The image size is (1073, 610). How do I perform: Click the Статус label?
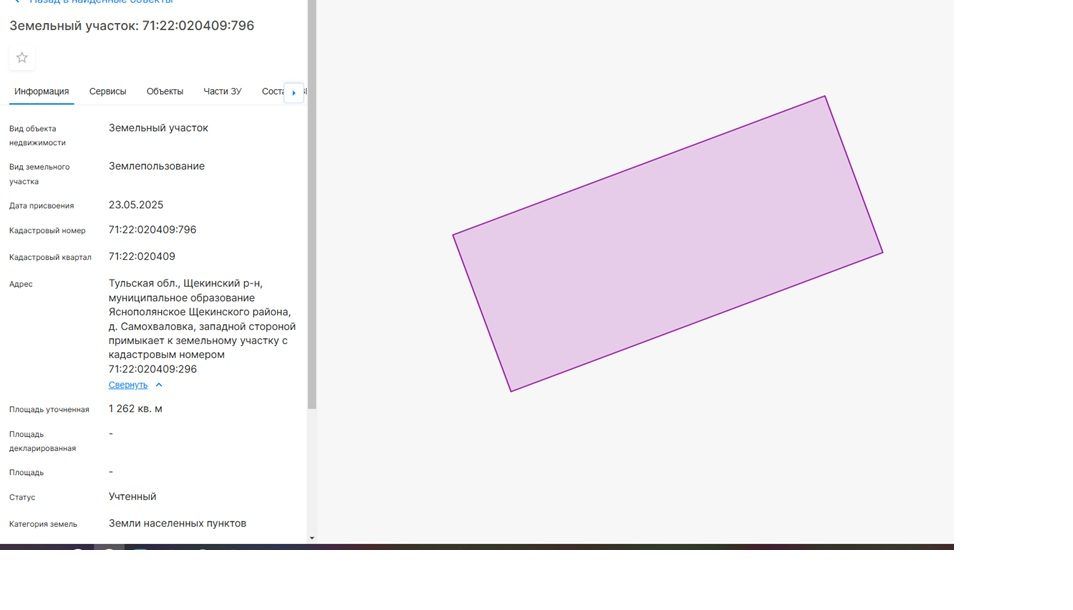click(22, 498)
